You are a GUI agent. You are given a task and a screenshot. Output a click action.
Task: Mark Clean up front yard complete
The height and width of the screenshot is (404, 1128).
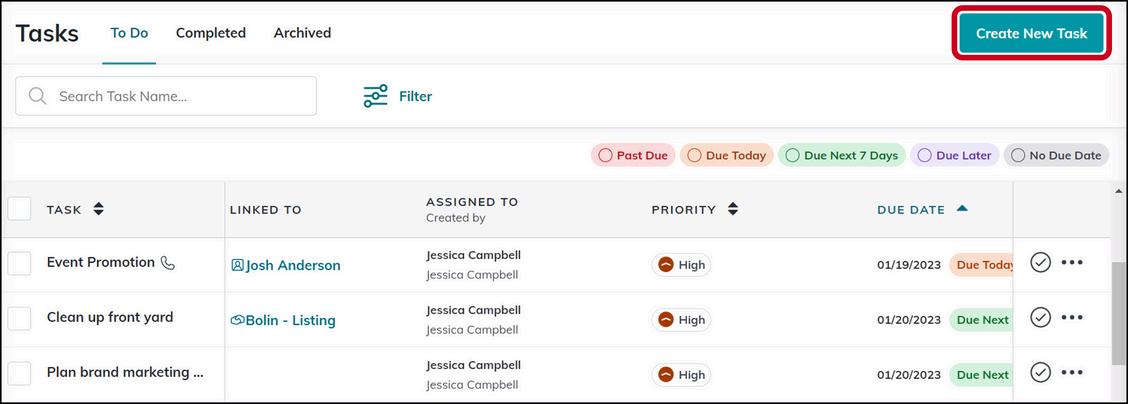click(x=1040, y=317)
